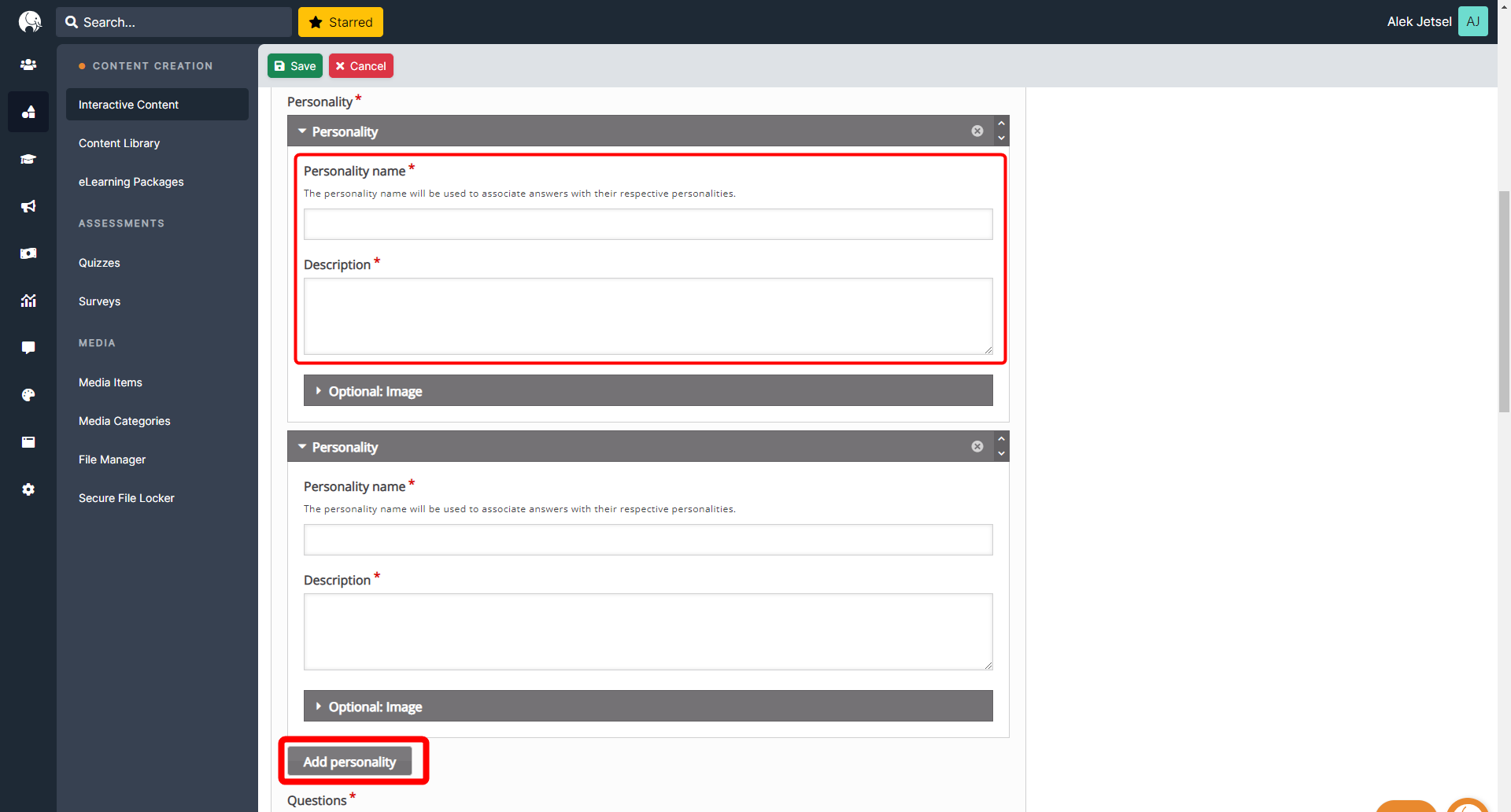Click the Alek Jetsel username

[1419, 21]
